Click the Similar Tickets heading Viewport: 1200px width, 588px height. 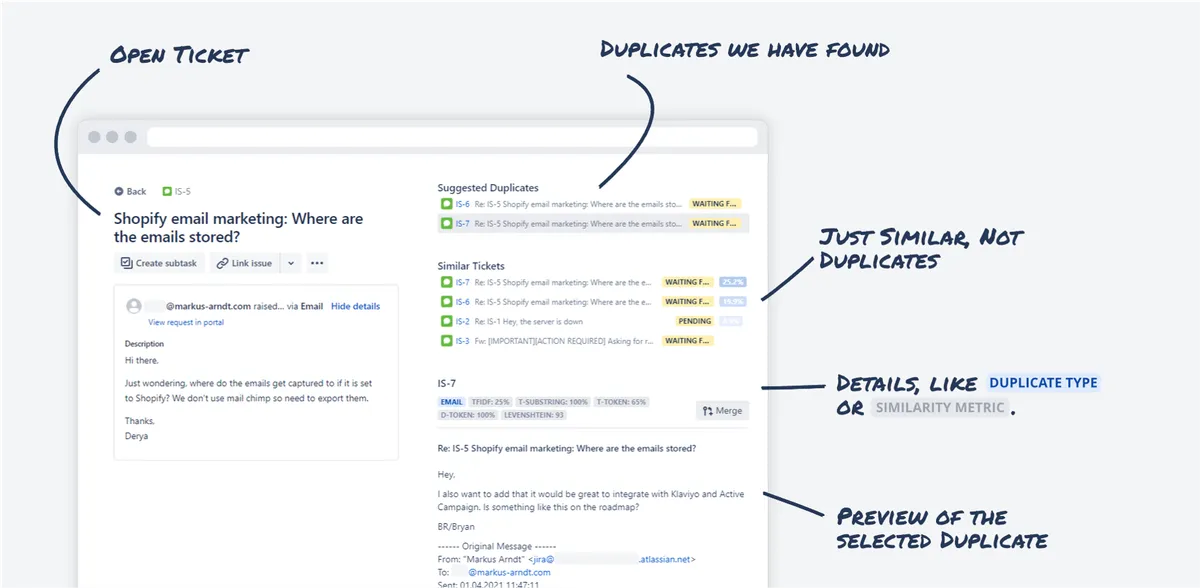pyautogui.click(x=471, y=266)
